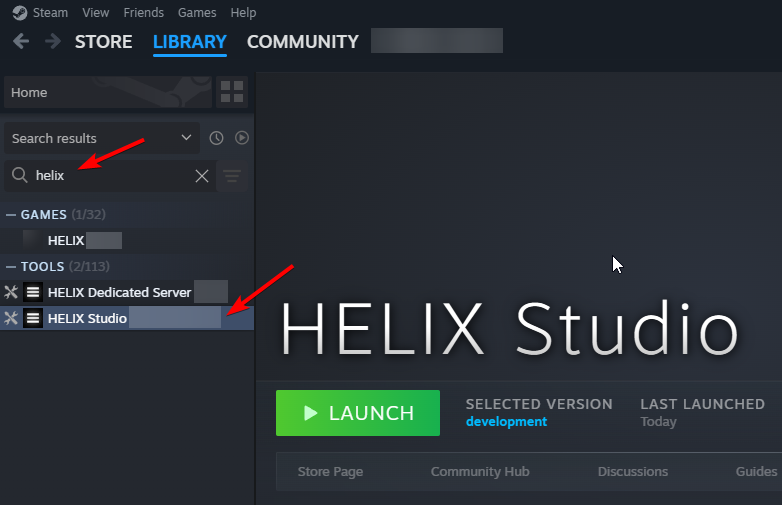Select HELIX Studio in the list
Viewport: 782px width, 505px height.
127,318
